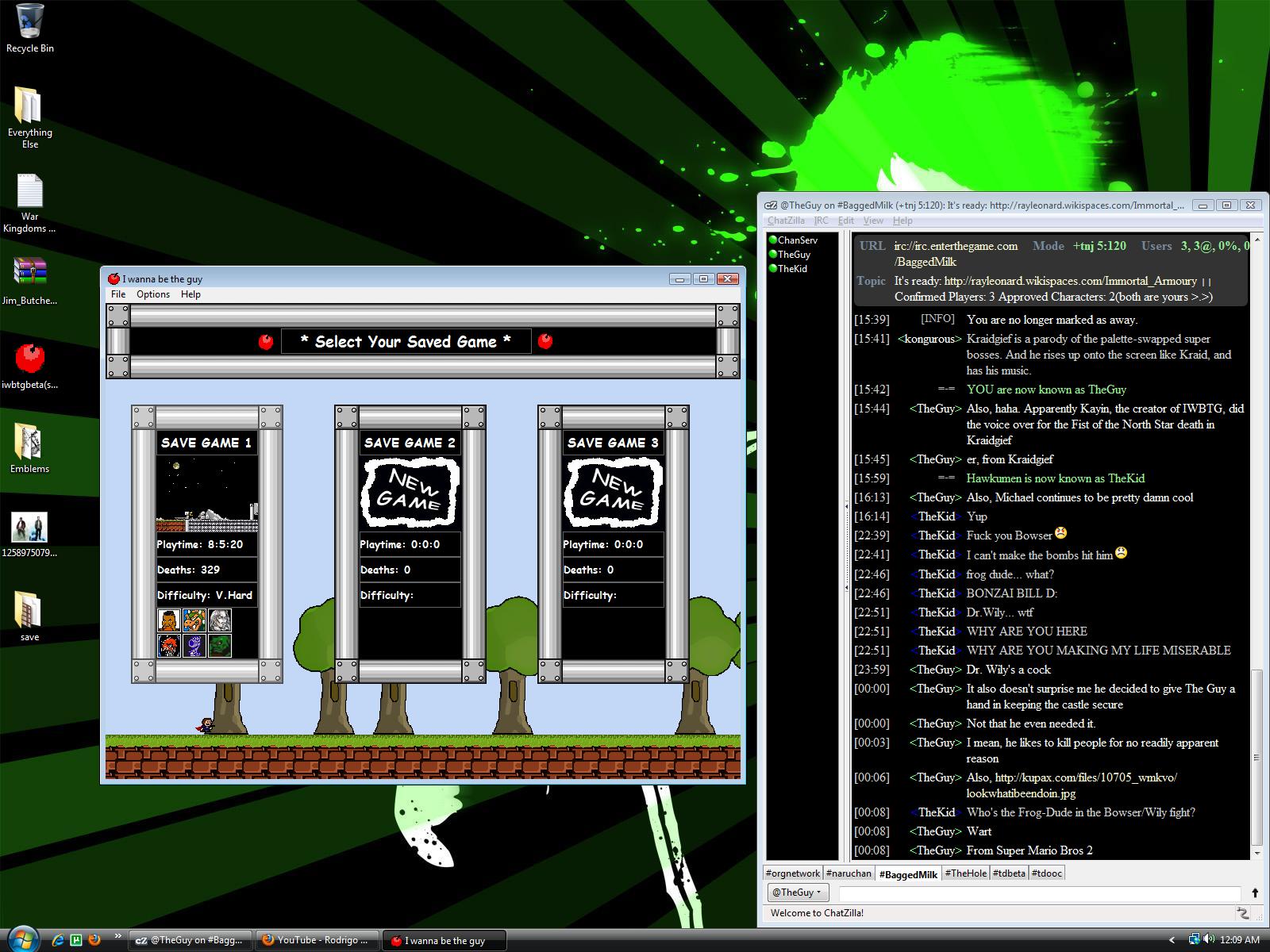Click Save Game 1 Deaths: 329 text

click(x=188, y=570)
